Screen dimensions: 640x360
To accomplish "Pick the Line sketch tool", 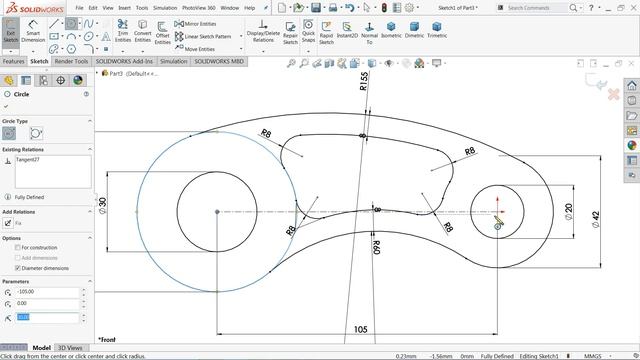I will [x=54, y=24].
